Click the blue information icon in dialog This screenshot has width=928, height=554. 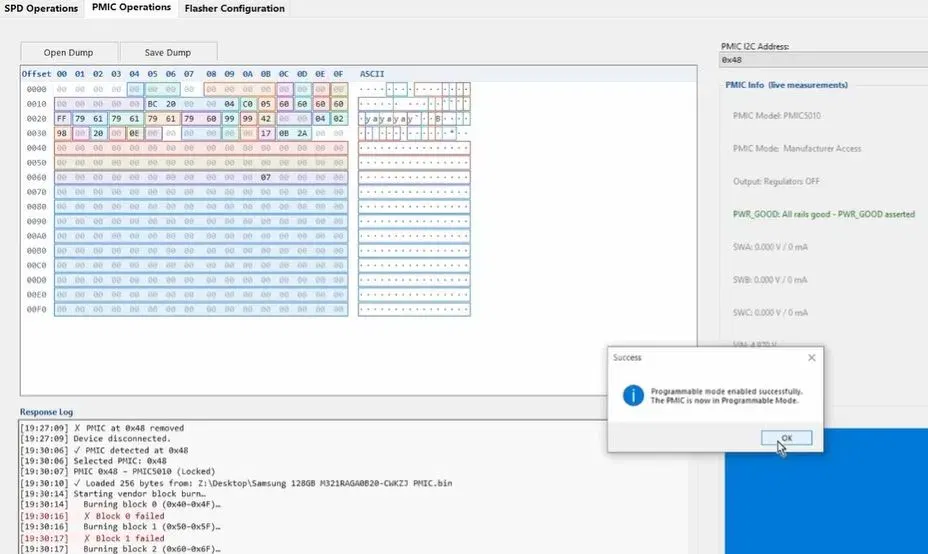(x=633, y=395)
